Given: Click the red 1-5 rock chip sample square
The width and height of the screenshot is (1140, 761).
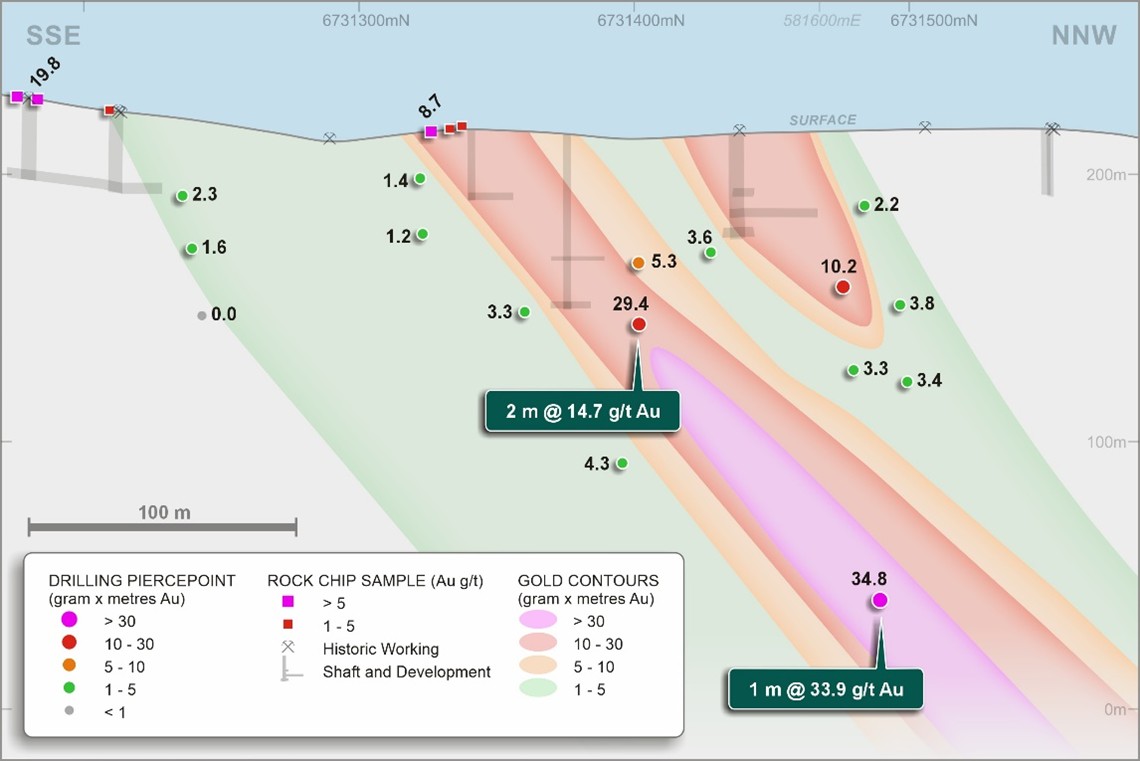Looking at the screenshot, I should 286,624.
